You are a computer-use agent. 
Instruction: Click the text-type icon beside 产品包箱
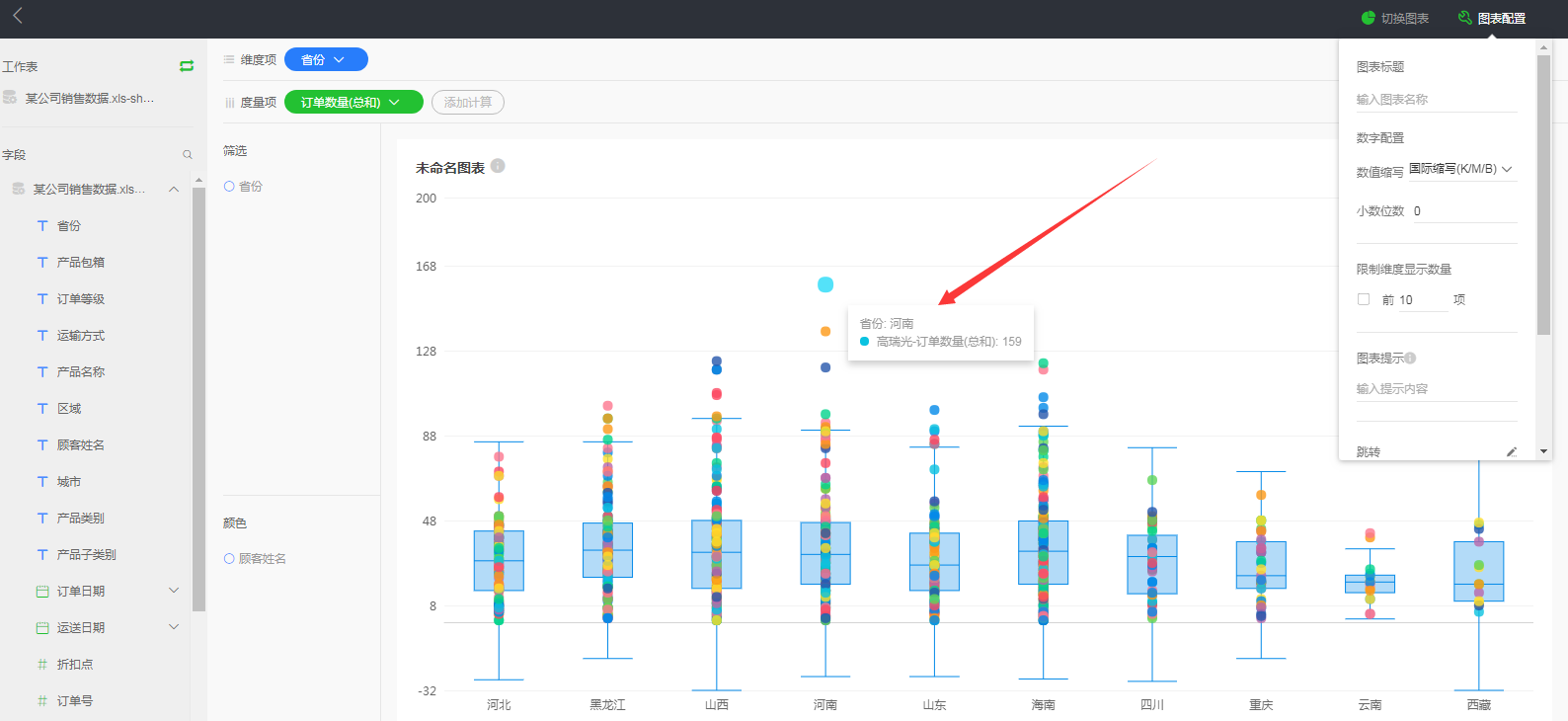[x=42, y=263]
